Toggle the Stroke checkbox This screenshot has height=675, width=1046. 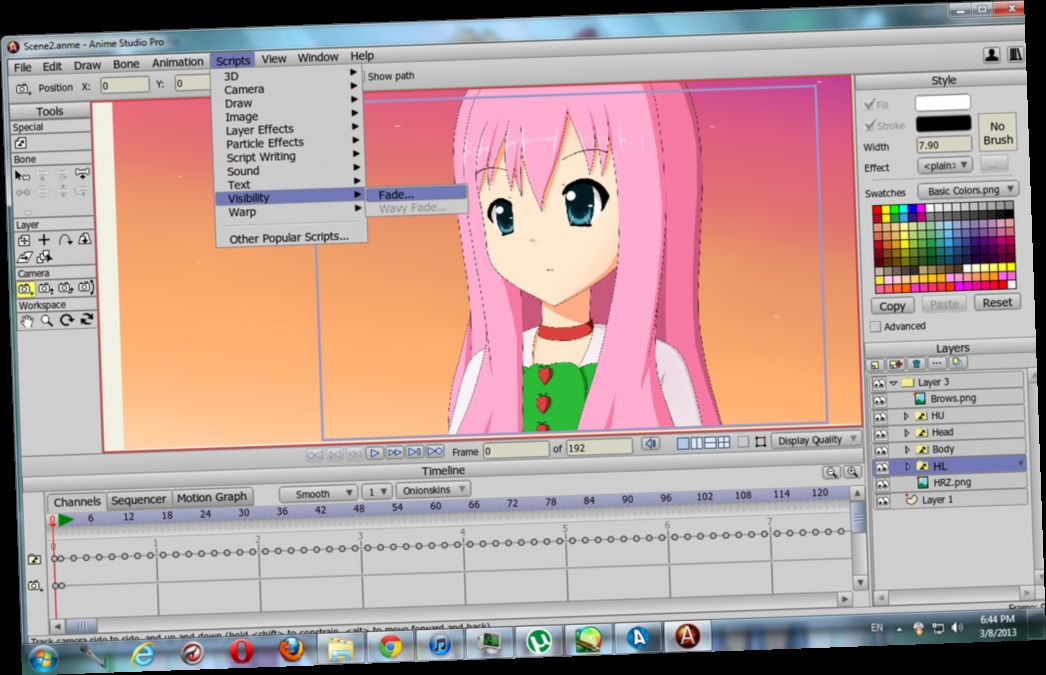(870, 125)
